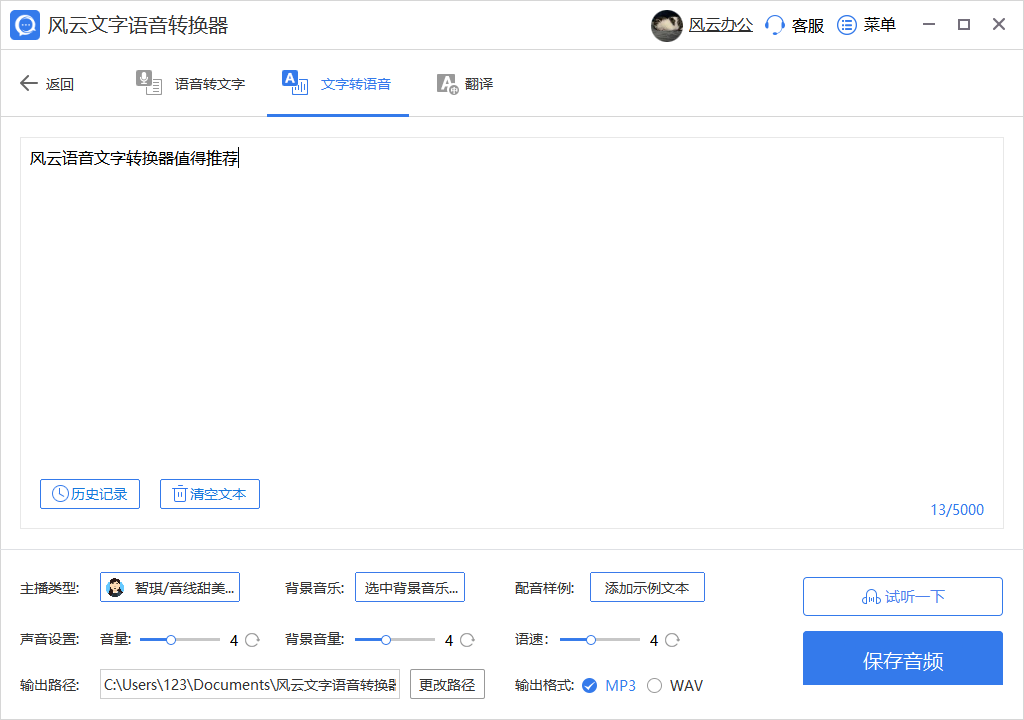Click 更改路径 button
The width and height of the screenshot is (1024, 720).
click(447, 684)
